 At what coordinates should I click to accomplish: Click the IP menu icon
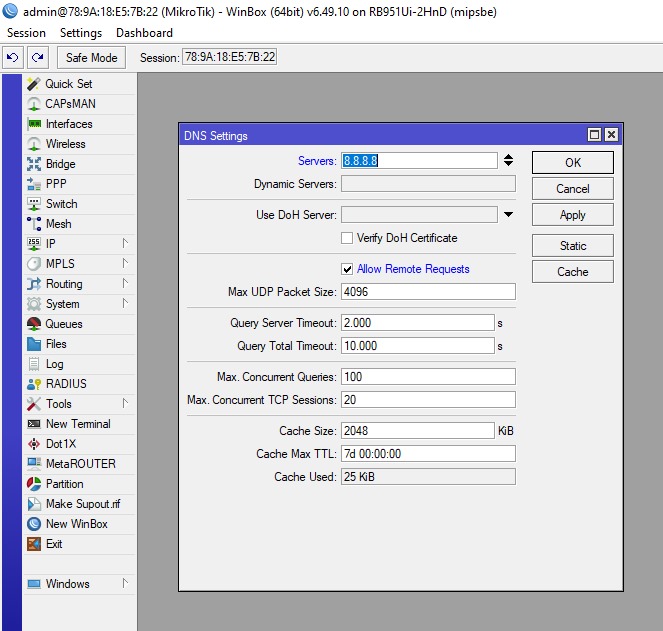[34, 244]
